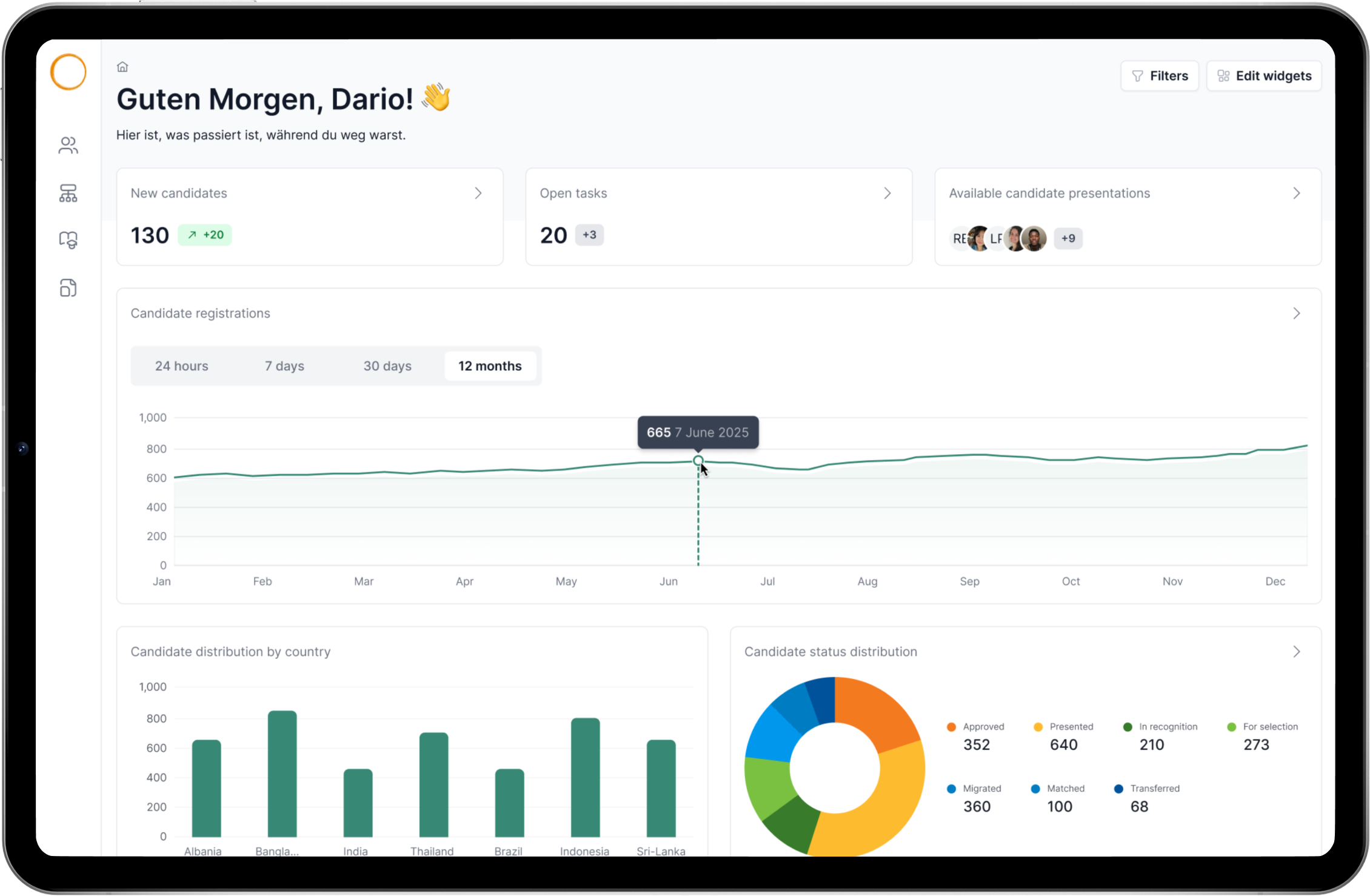
Task: Select the 30 days tab
Action: (388, 366)
